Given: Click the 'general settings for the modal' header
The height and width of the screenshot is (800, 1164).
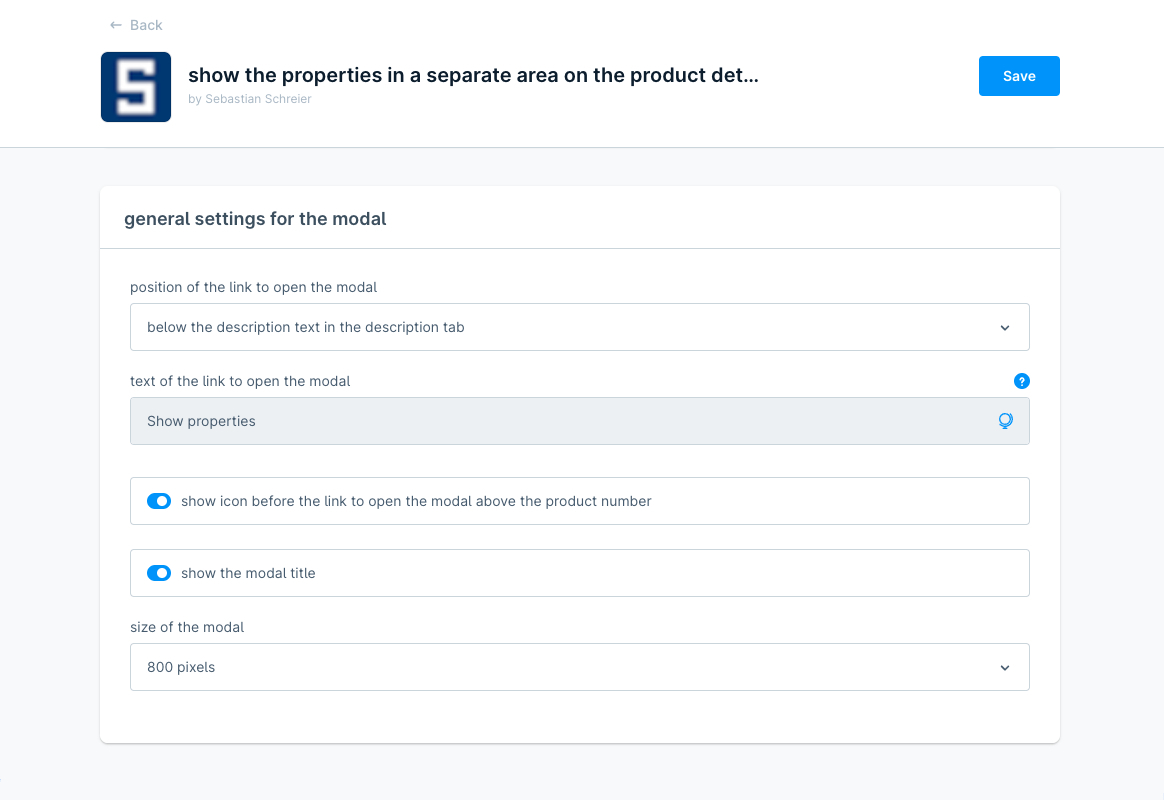Looking at the screenshot, I should pos(255,218).
